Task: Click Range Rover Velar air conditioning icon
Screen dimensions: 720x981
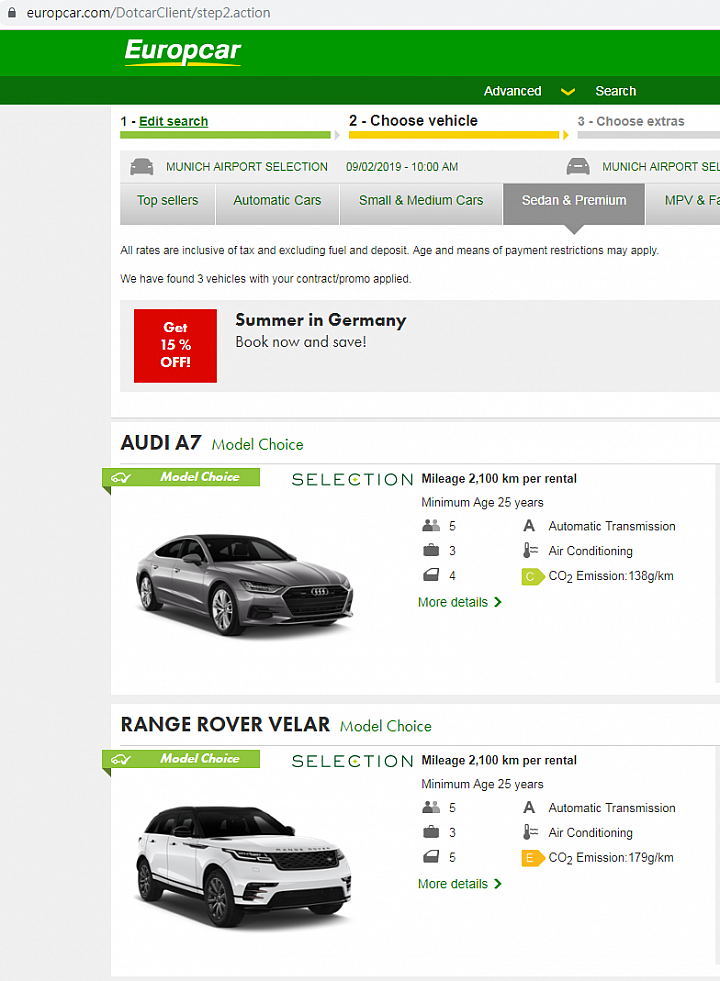Action: pos(530,832)
